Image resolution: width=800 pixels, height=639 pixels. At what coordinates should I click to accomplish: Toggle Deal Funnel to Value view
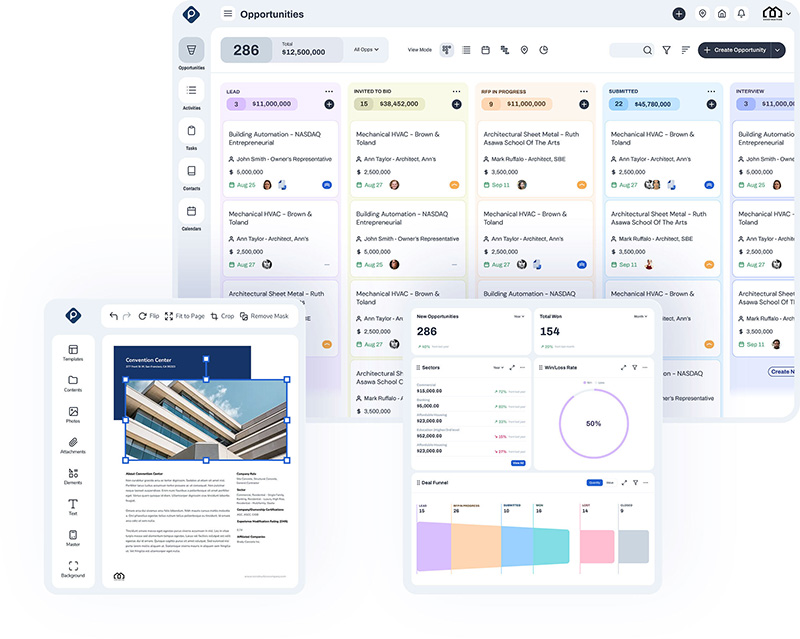(x=610, y=482)
